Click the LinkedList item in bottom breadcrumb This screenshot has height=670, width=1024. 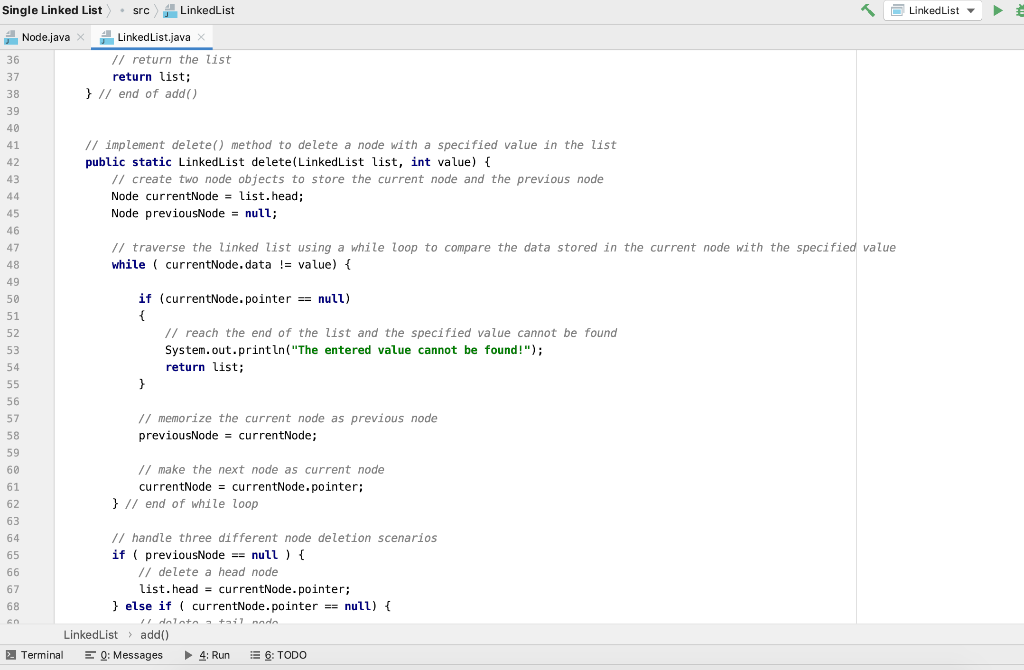[x=91, y=635]
